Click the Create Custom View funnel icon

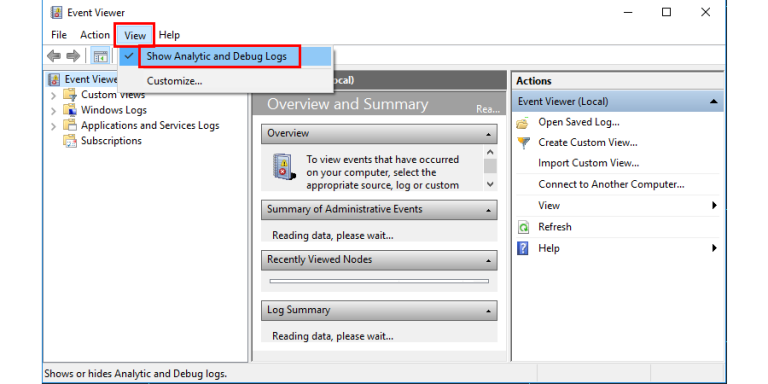click(523, 143)
